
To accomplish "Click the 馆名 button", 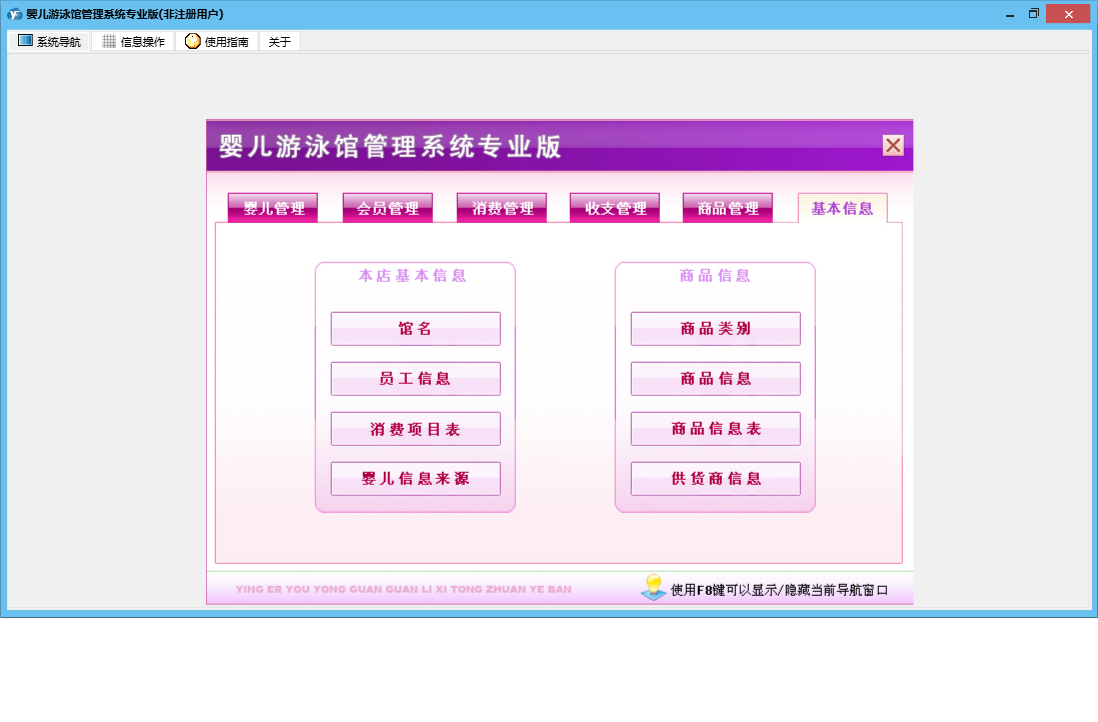I will click(x=416, y=328).
